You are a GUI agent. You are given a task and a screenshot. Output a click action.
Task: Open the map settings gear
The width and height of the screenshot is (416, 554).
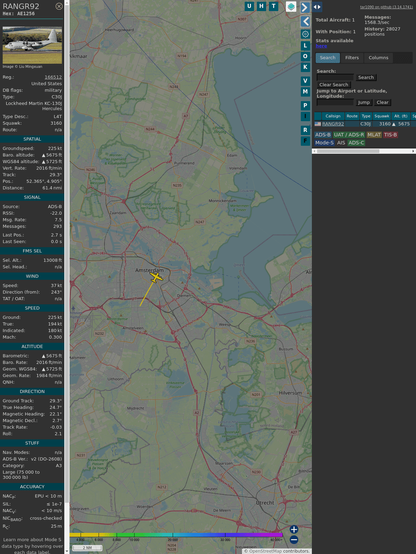305,34
